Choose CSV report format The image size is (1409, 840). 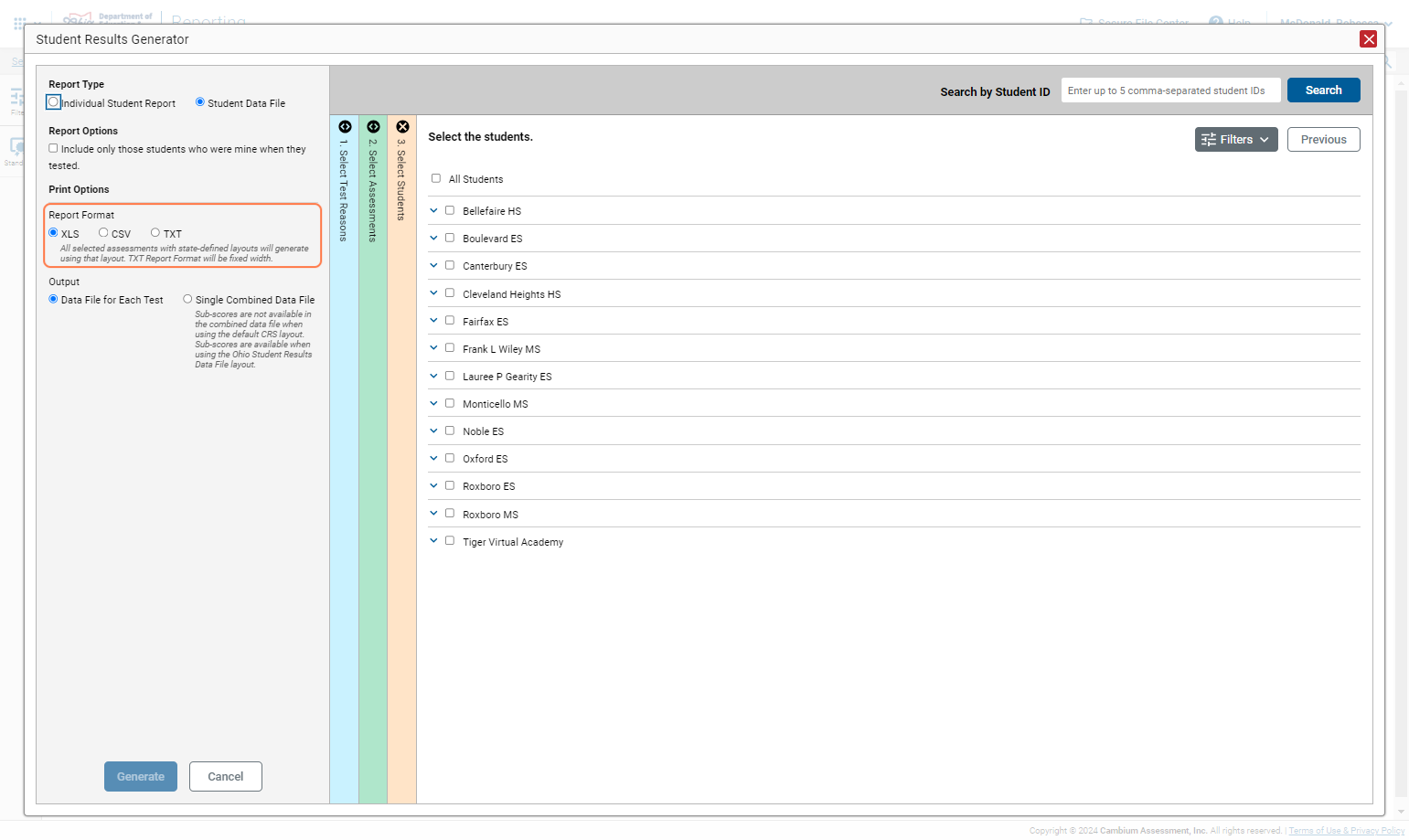tap(103, 233)
